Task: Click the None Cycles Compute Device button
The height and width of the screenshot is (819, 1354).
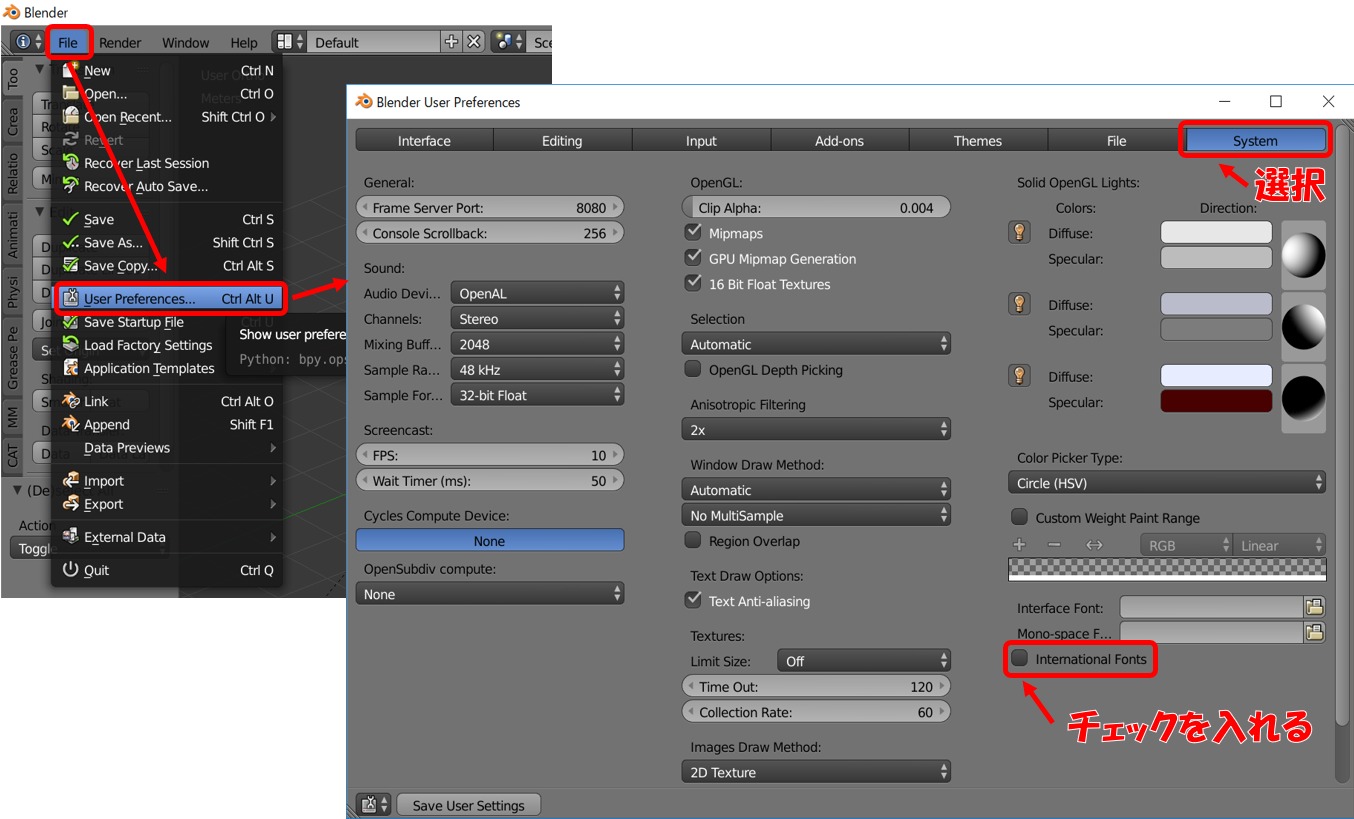Action: tap(490, 541)
